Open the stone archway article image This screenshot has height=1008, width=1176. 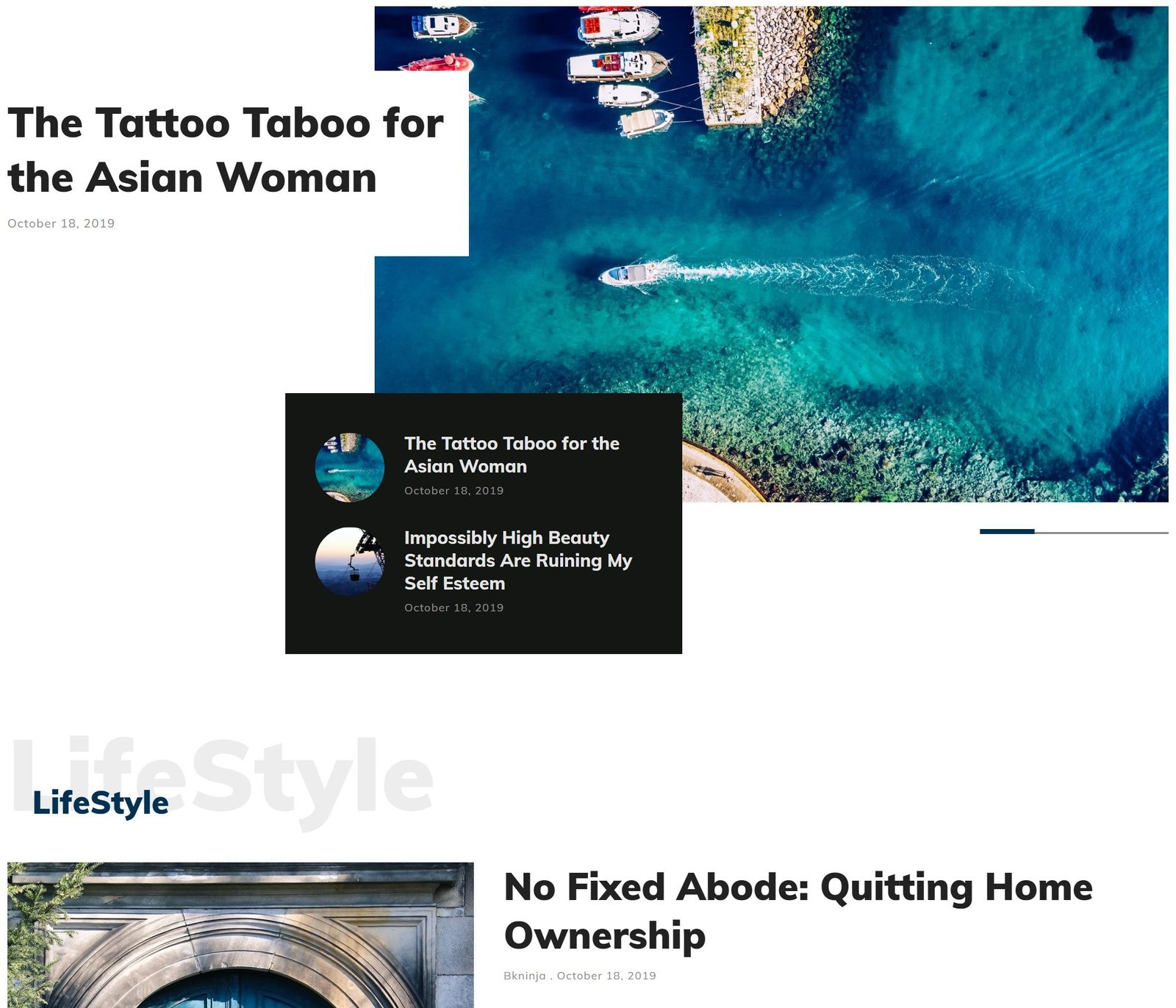[240, 935]
